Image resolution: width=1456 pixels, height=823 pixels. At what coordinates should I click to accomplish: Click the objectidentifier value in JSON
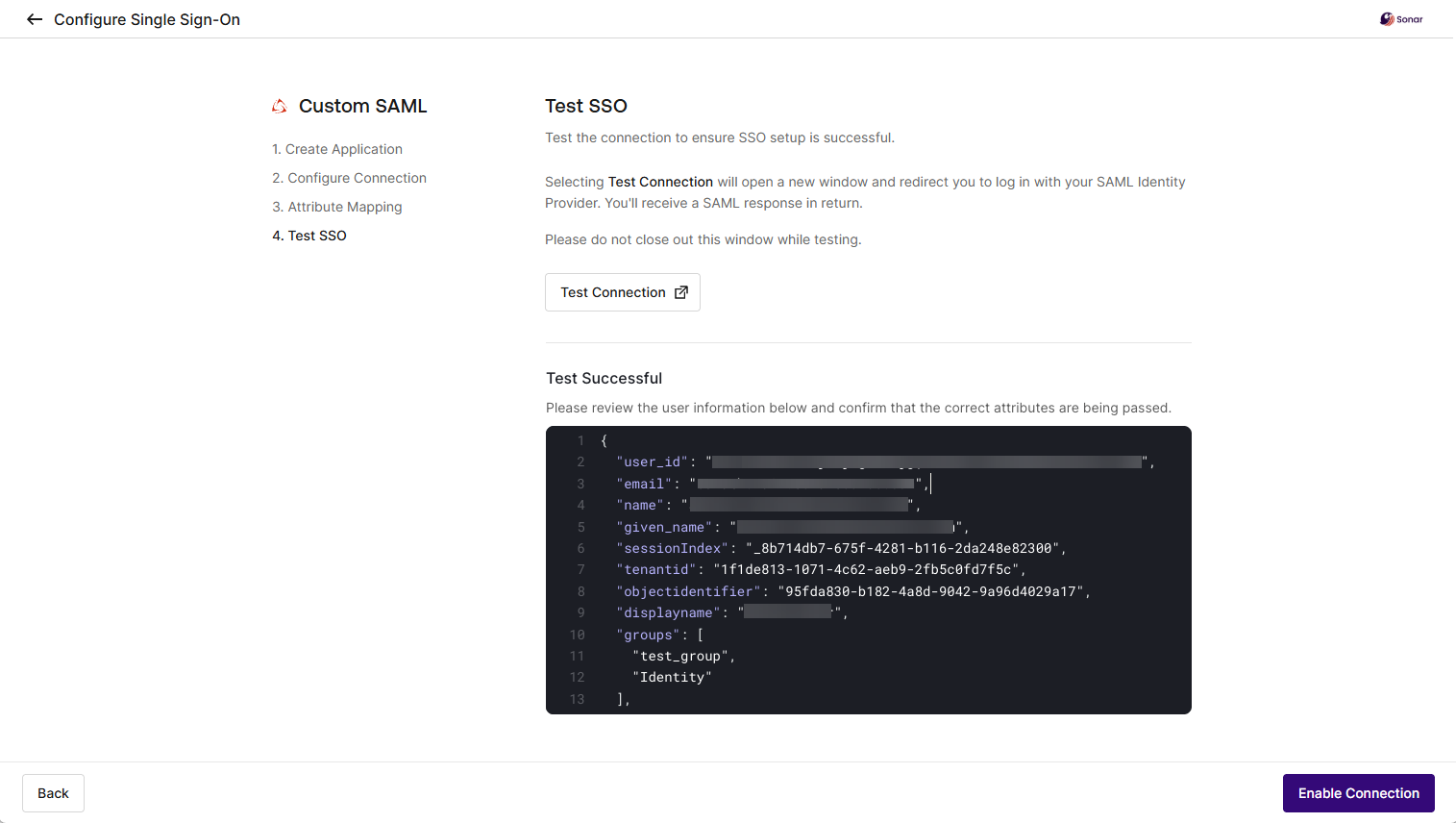[930, 591]
